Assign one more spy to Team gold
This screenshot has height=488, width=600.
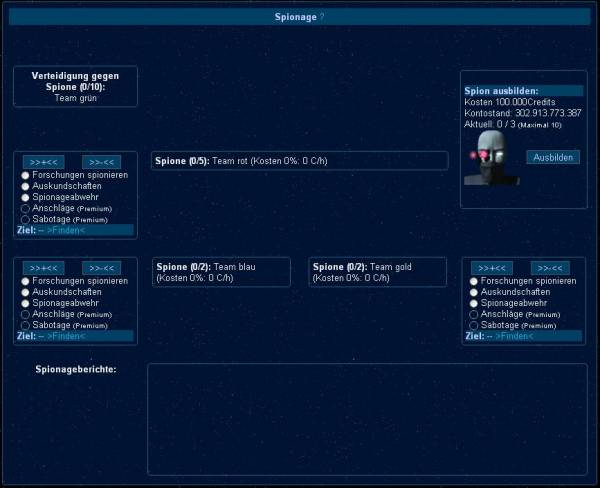click(492, 268)
